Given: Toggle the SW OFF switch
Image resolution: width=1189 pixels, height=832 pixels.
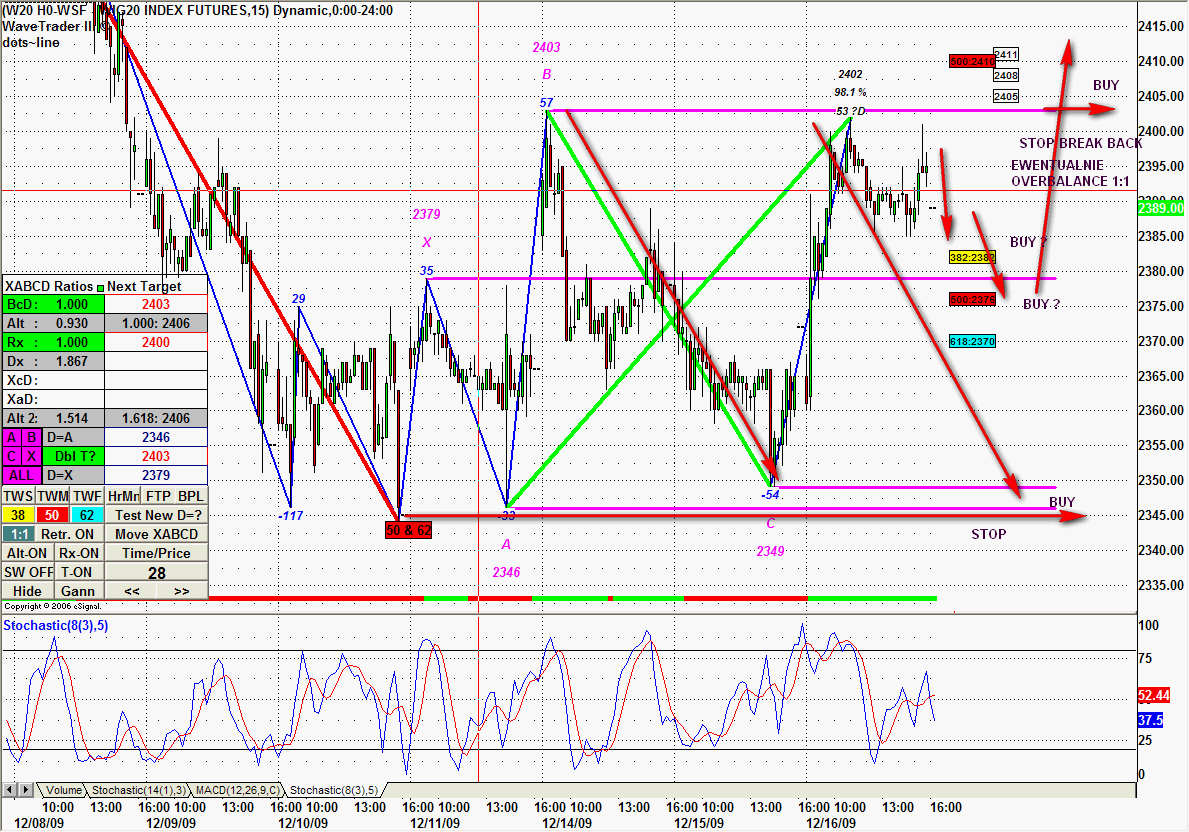Looking at the screenshot, I should tap(27, 572).
